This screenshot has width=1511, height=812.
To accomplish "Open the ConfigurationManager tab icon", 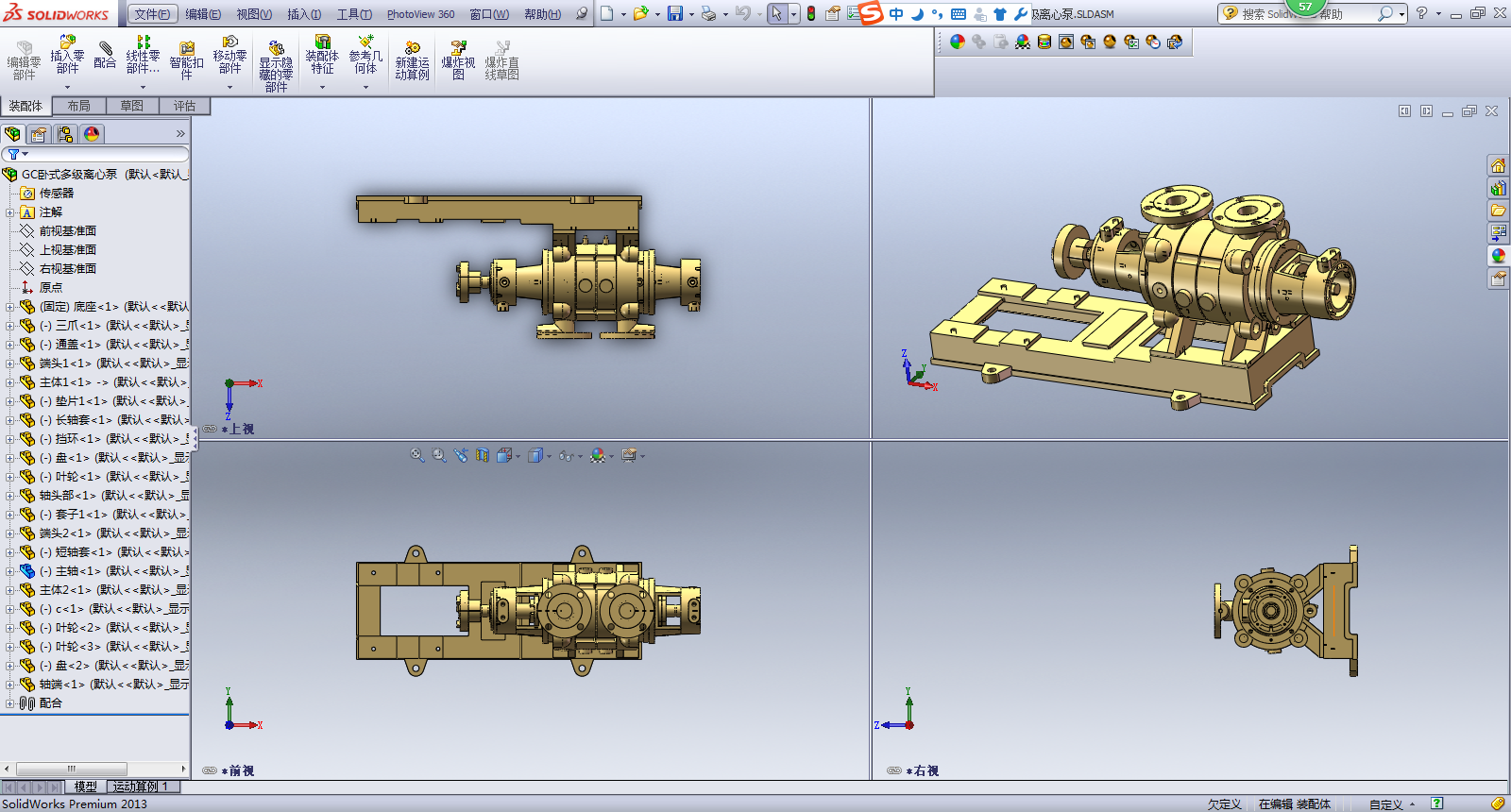I will click(x=65, y=134).
